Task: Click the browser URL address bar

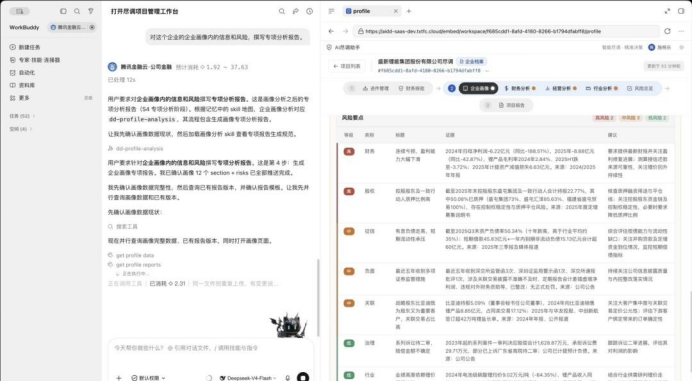Action: pos(506,31)
